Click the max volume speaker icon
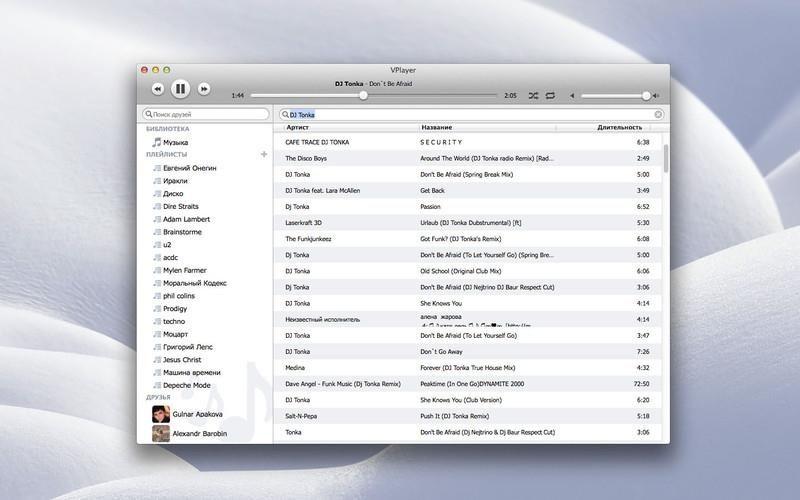Viewport: 800px width, 500px height. tap(656, 95)
